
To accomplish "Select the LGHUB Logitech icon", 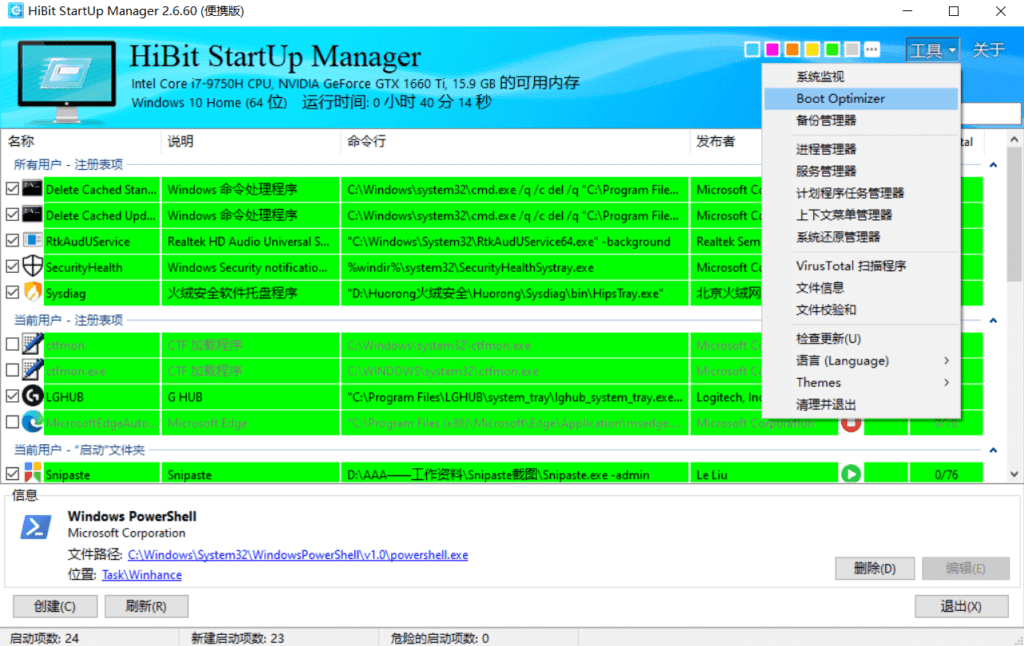I will pyautogui.click(x=32, y=396).
